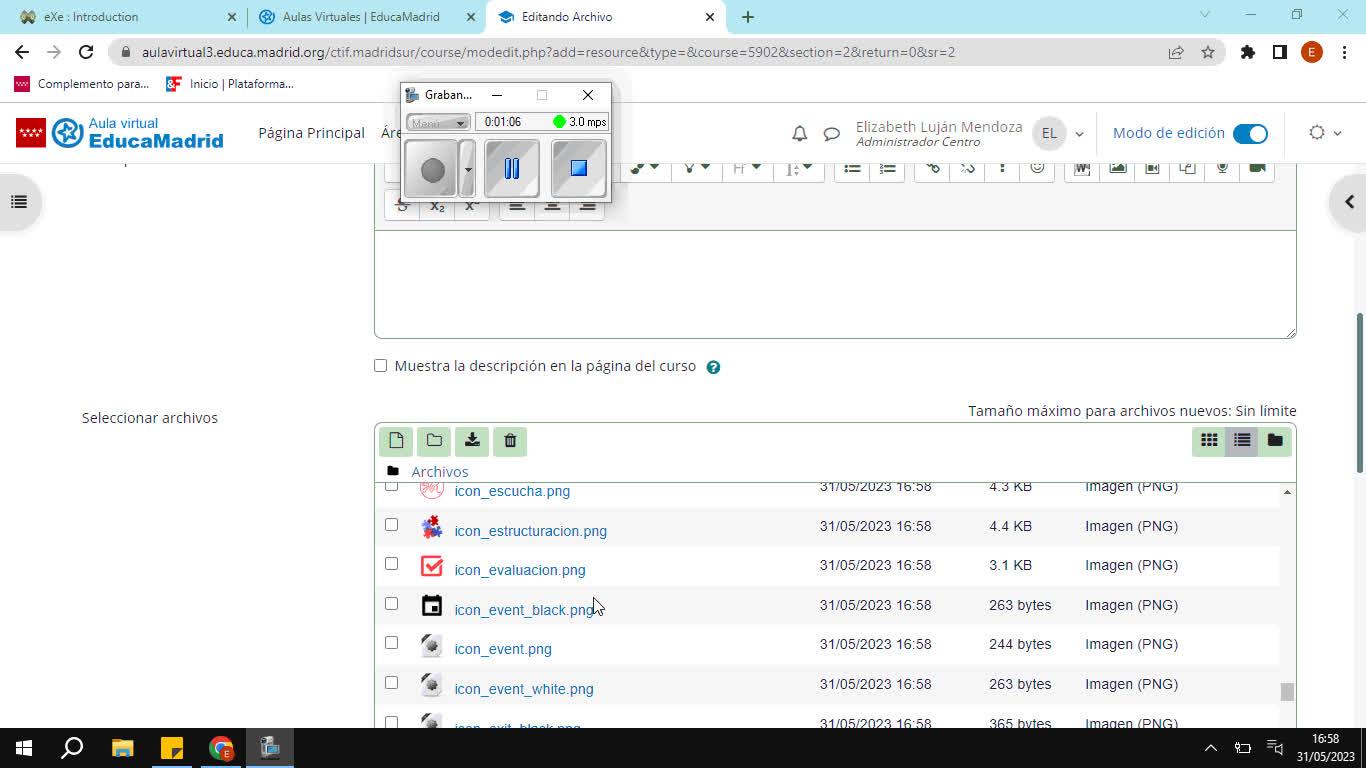Go to Página Principal menu item

(311, 133)
